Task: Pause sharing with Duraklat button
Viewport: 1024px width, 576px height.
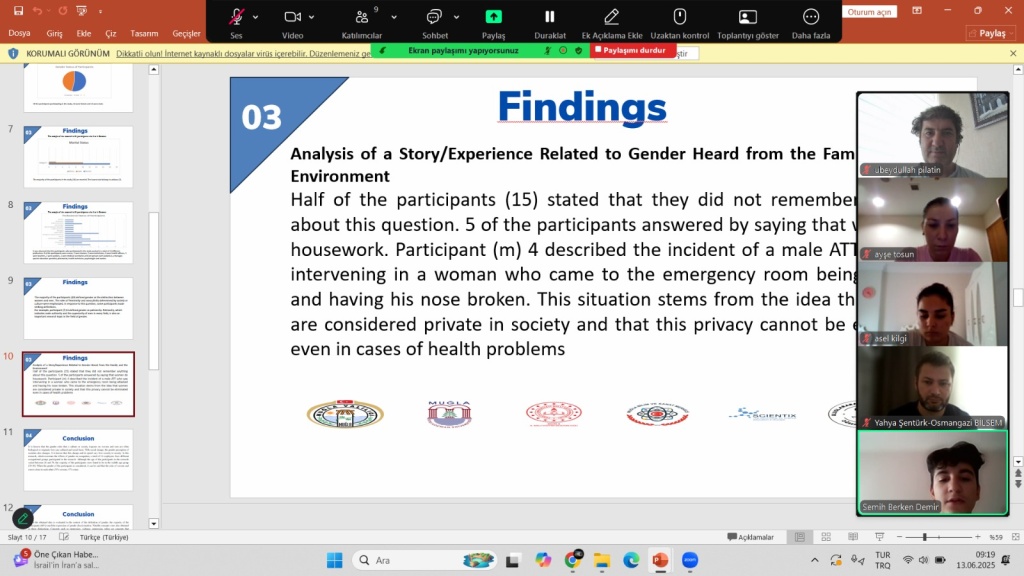Action: pos(549,17)
